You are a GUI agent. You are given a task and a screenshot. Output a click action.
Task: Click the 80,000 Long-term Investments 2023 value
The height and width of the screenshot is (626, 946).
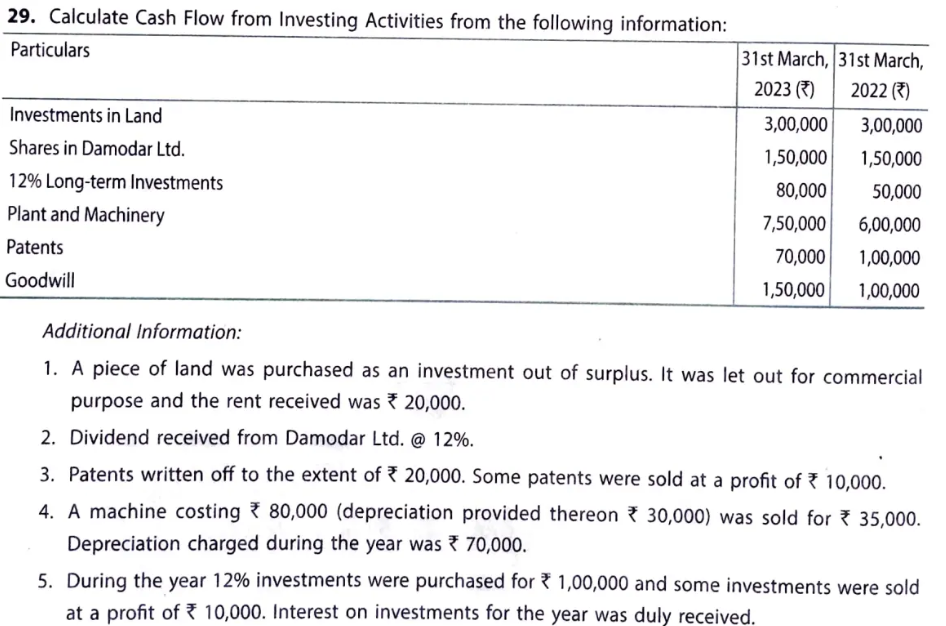(801, 191)
